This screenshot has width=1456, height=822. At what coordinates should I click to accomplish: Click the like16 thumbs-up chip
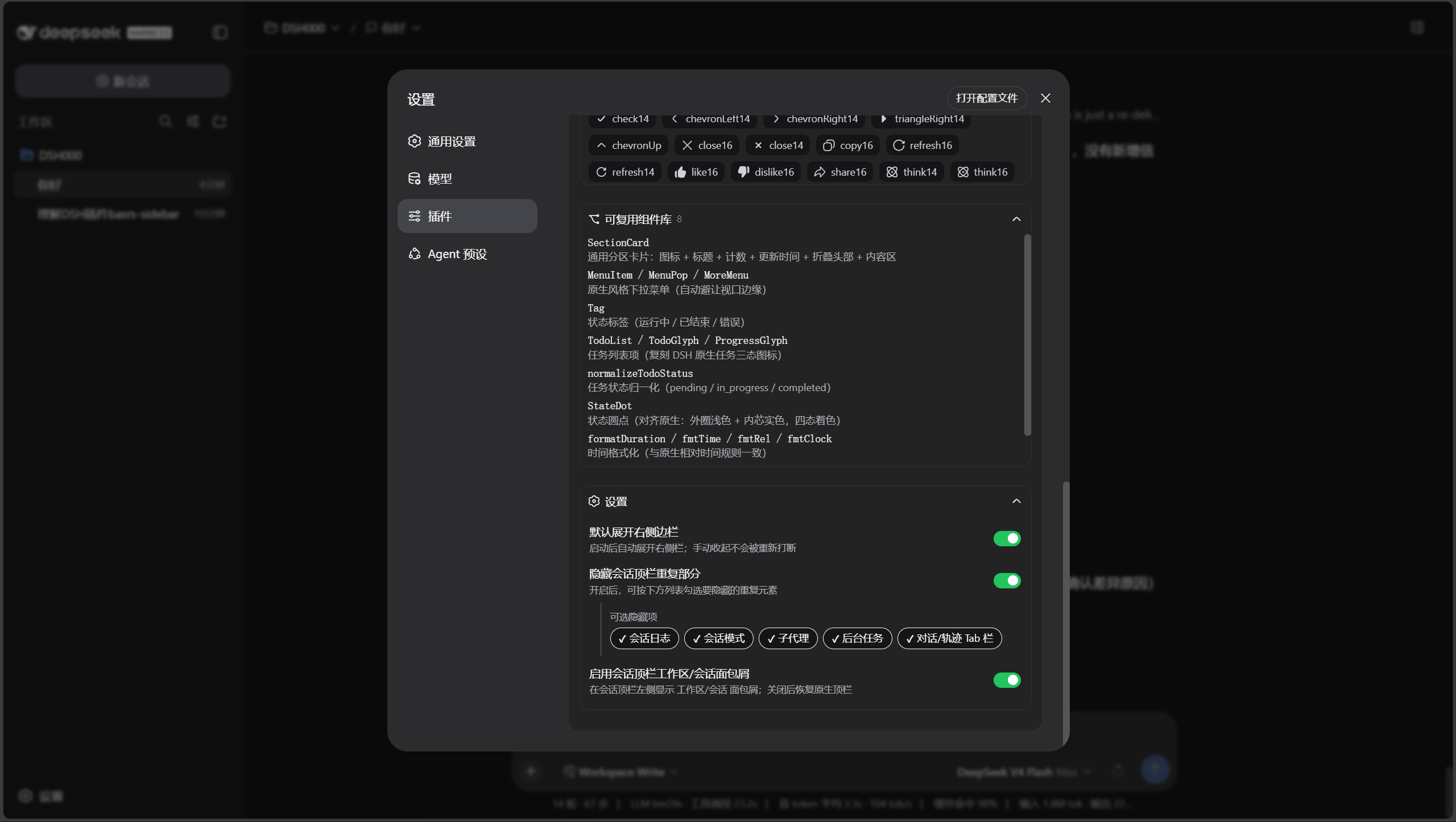click(x=696, y=172)
